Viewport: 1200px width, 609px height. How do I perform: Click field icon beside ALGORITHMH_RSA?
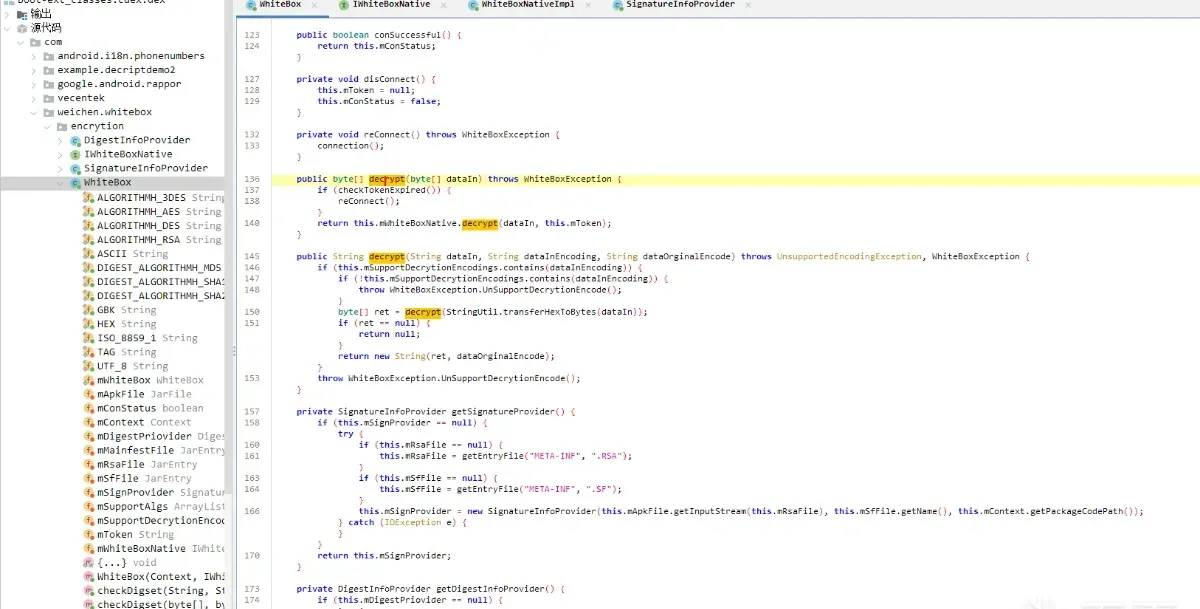point(88,240)
